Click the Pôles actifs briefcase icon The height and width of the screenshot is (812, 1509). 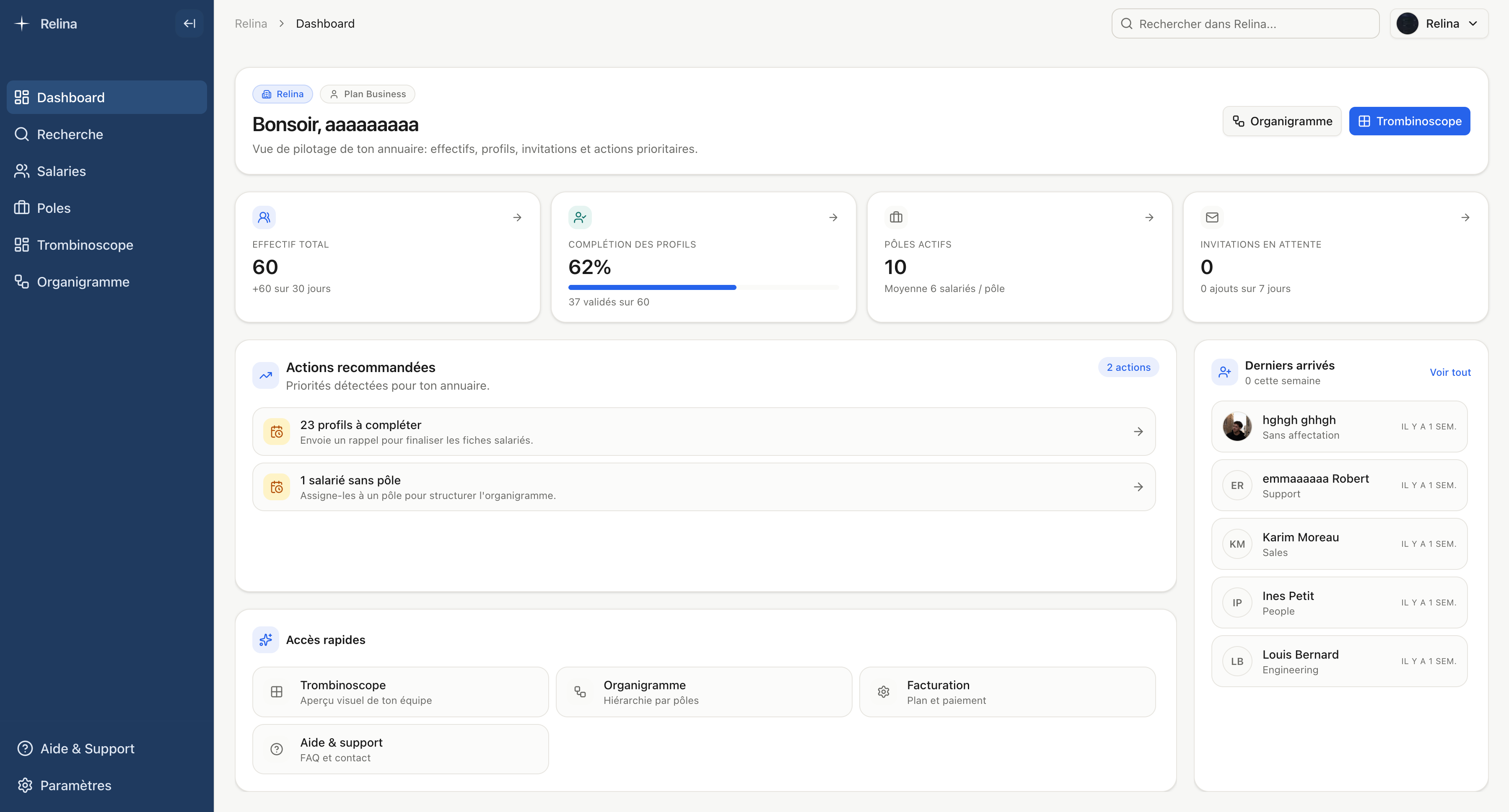pyautogui.click(x=896, y=217)
